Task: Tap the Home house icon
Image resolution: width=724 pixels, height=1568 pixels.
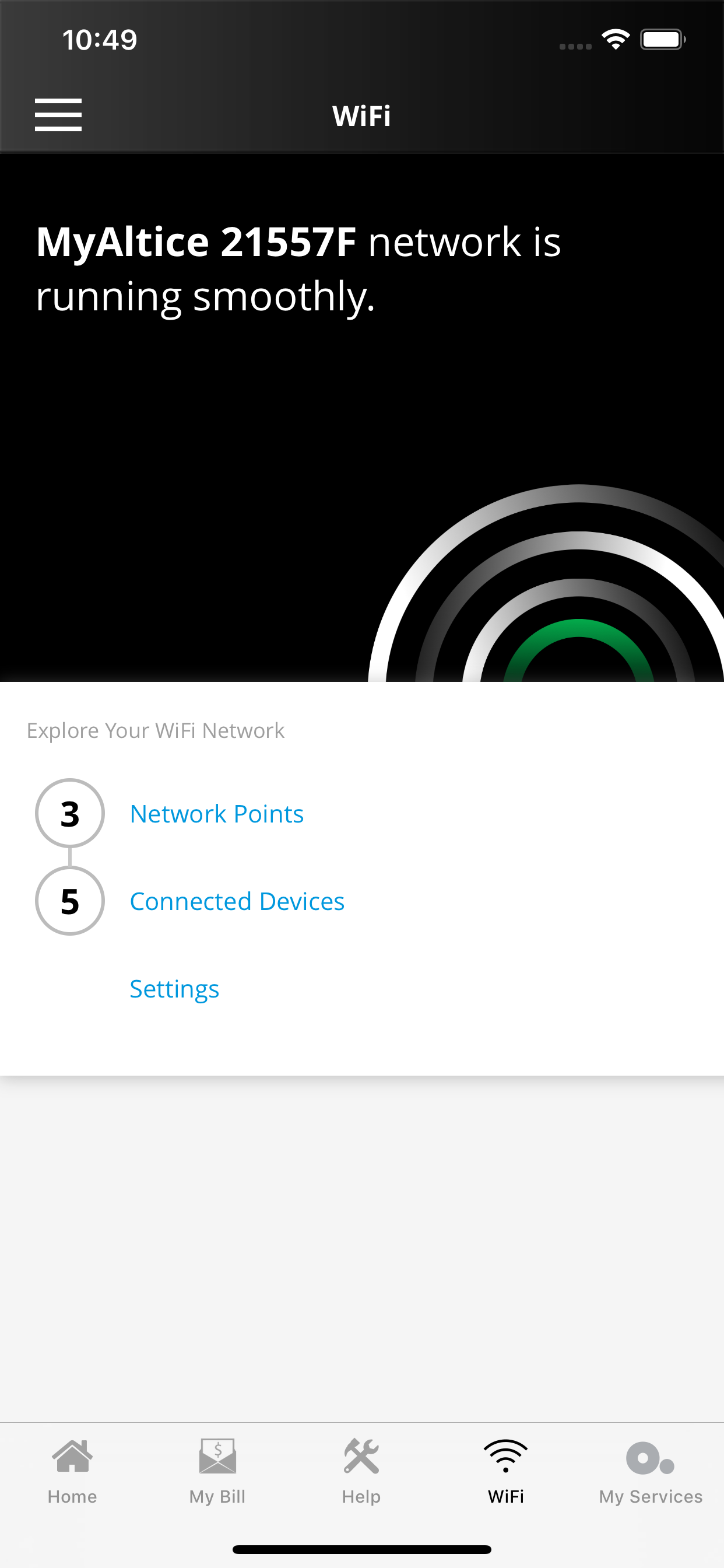Action: (72, 1456)
